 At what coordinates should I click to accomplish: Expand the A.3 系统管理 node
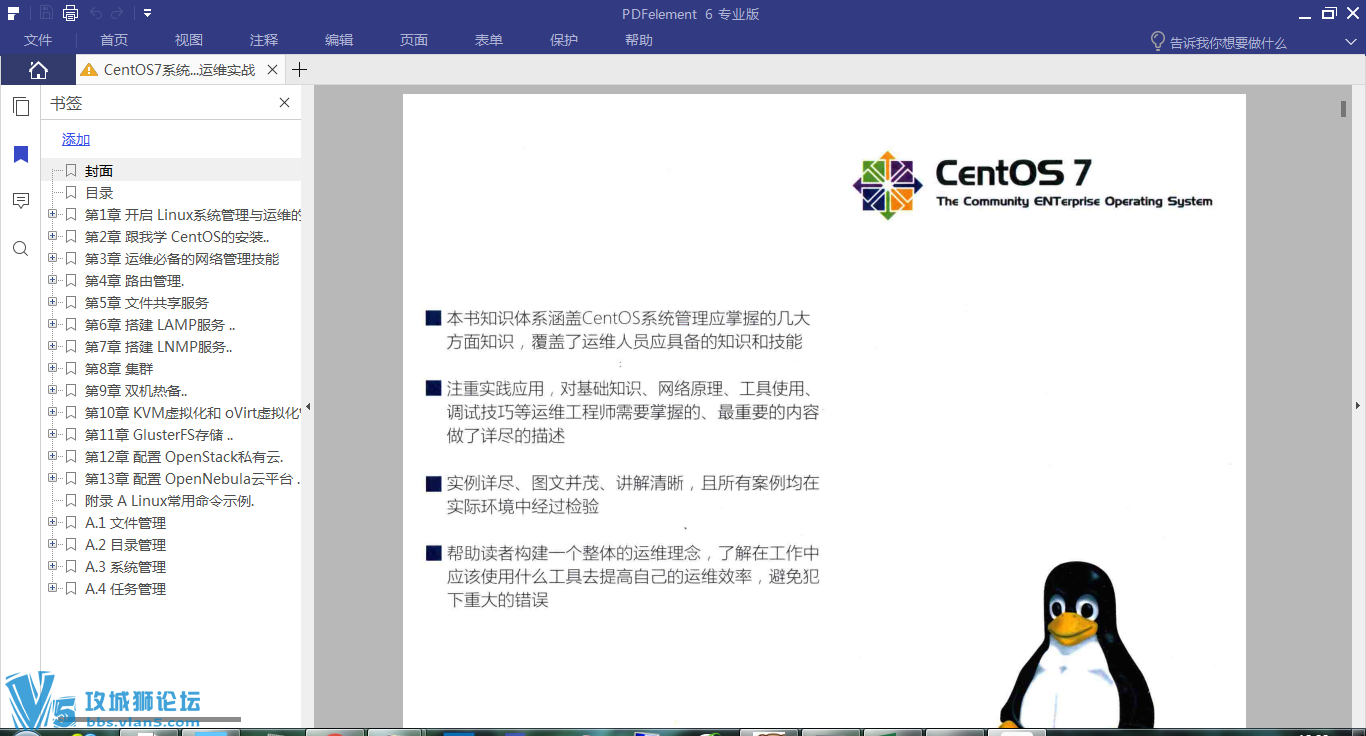tap(53, 566)
